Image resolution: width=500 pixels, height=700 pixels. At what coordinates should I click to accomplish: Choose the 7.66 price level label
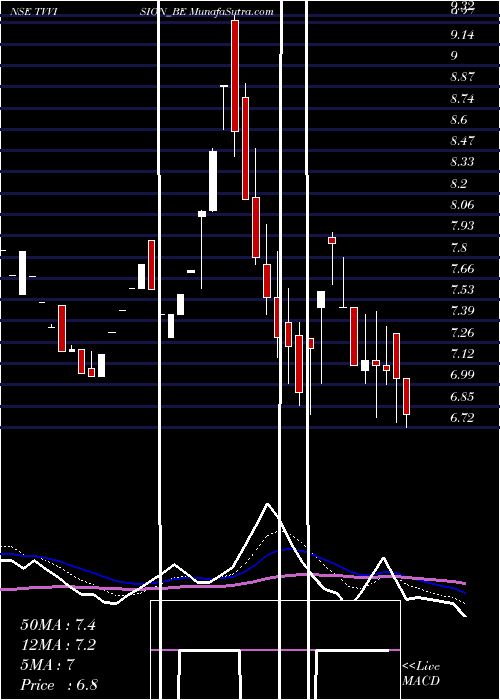462,268
